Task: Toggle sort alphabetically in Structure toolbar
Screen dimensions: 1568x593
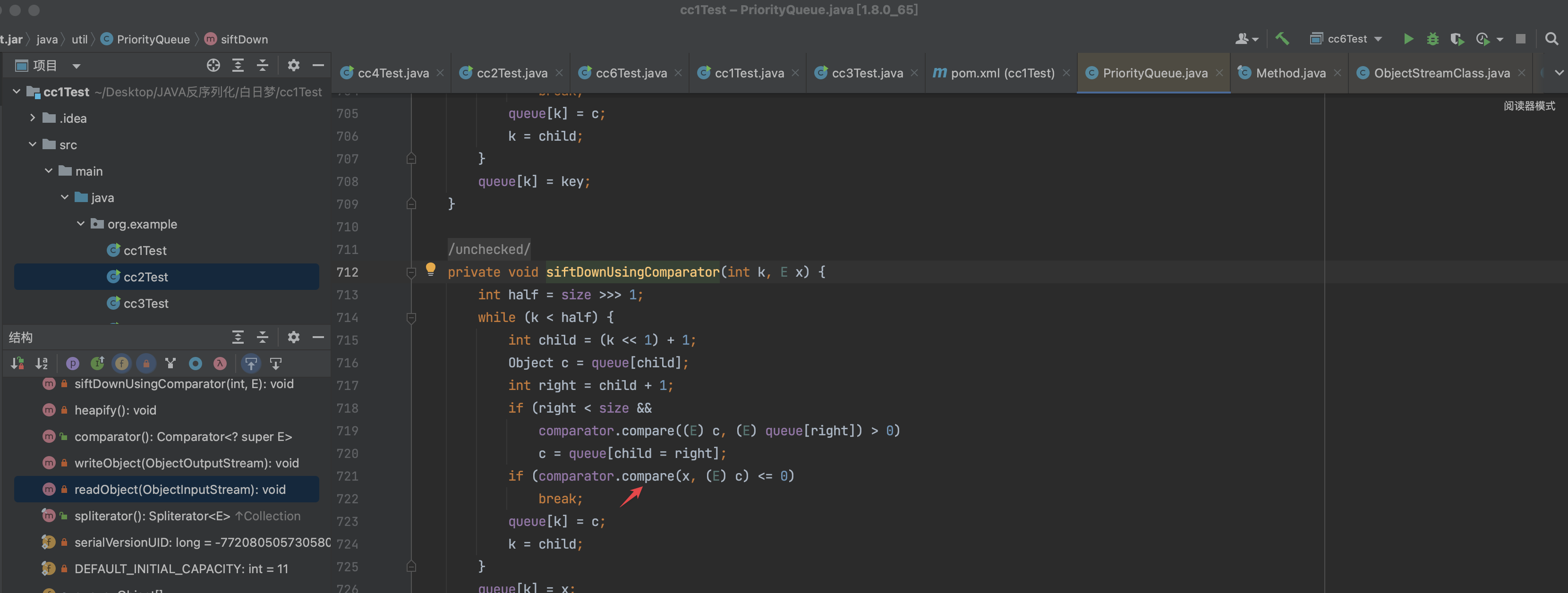Action: point(42,364)
